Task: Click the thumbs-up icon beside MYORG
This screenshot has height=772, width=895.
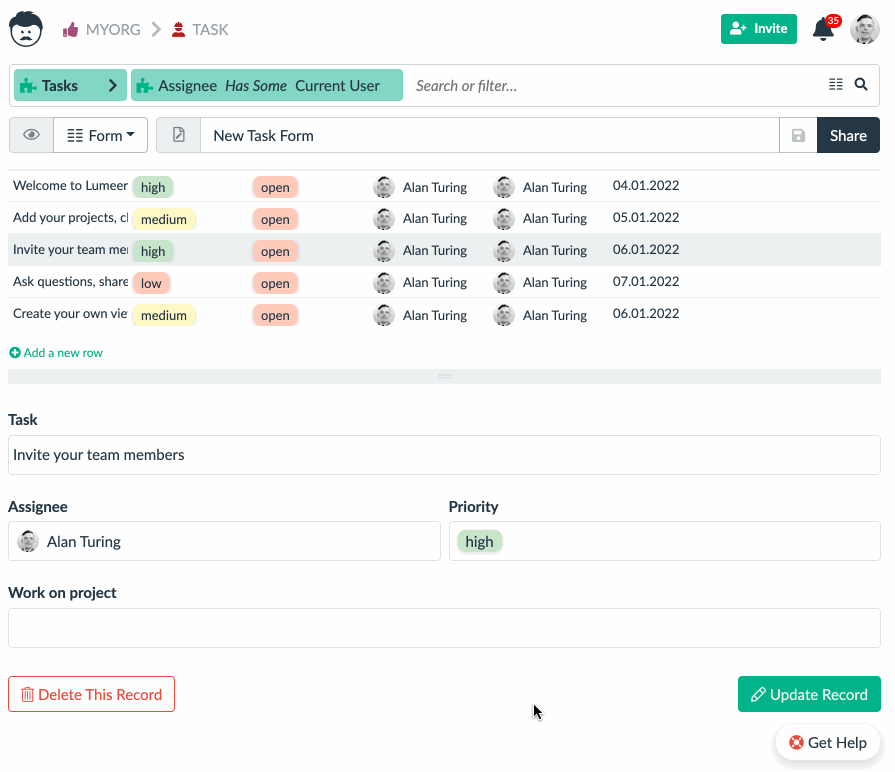Action: (x=70, y=29)
